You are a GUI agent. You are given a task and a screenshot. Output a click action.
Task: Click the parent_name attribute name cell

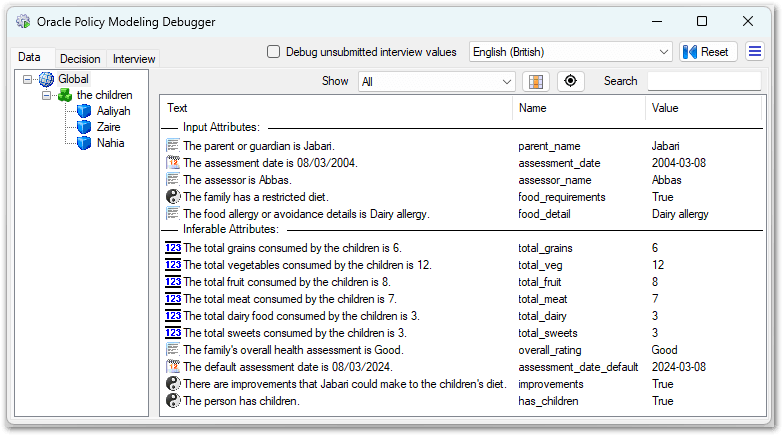click(549, 146)
